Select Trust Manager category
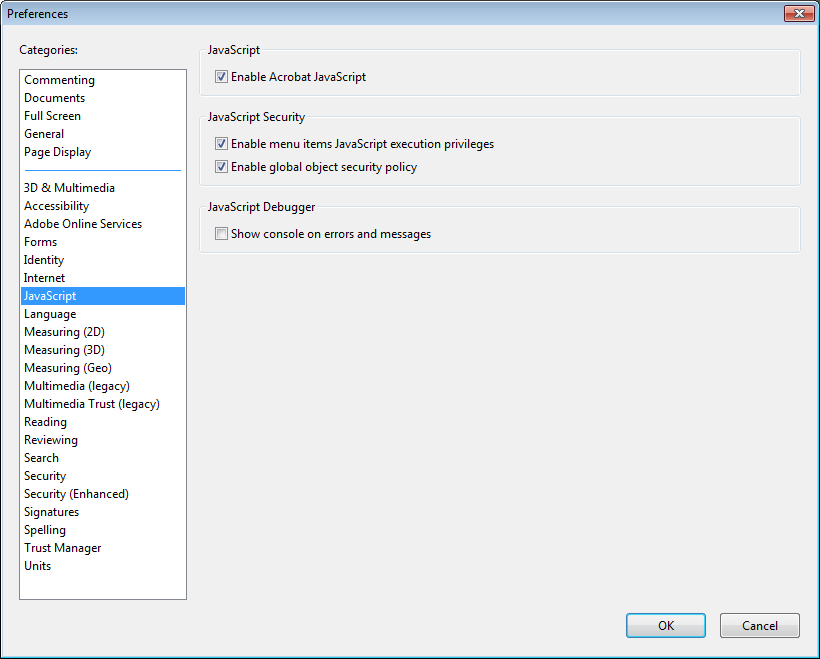The width and height of the screenshot is (820, 659). (x=103, y=548)
